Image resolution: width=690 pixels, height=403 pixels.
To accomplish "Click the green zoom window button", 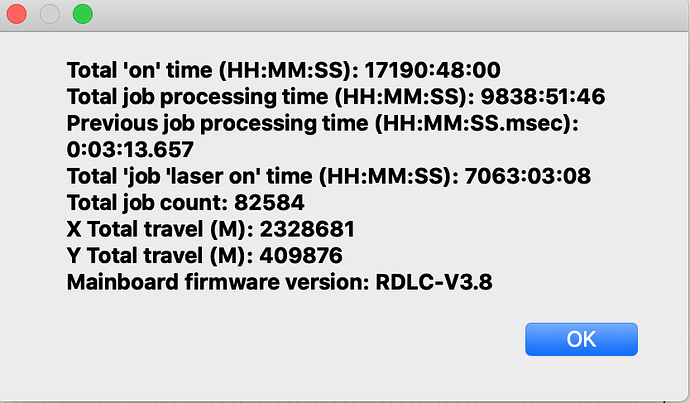I will [83, 14].
